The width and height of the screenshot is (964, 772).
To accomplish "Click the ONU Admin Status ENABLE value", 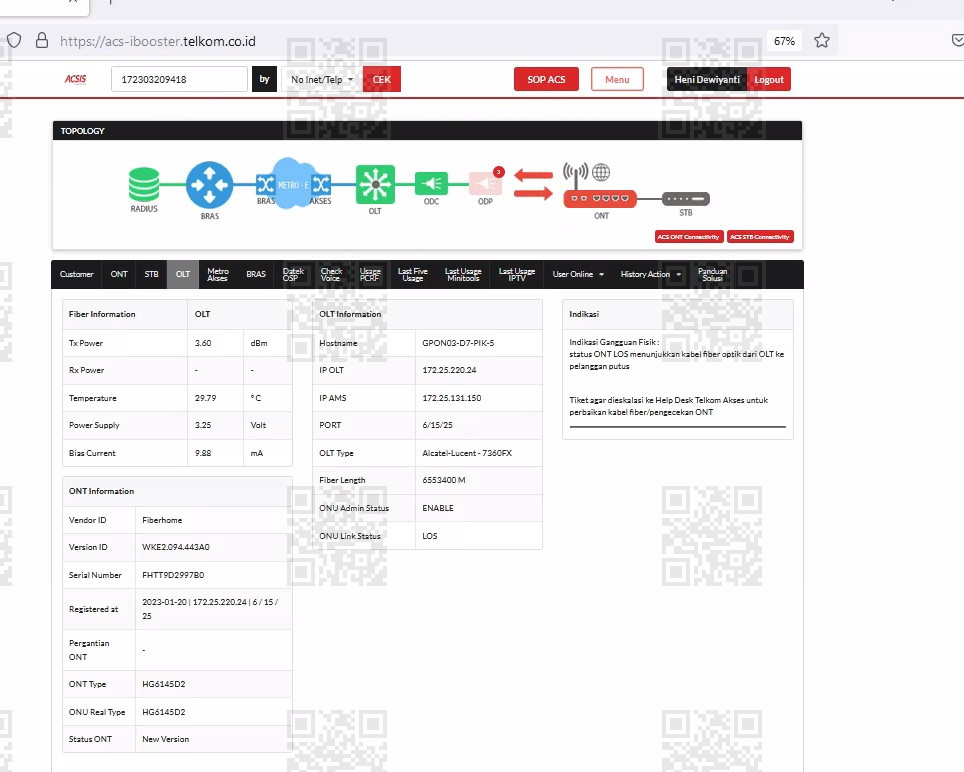I will point(438,508).
